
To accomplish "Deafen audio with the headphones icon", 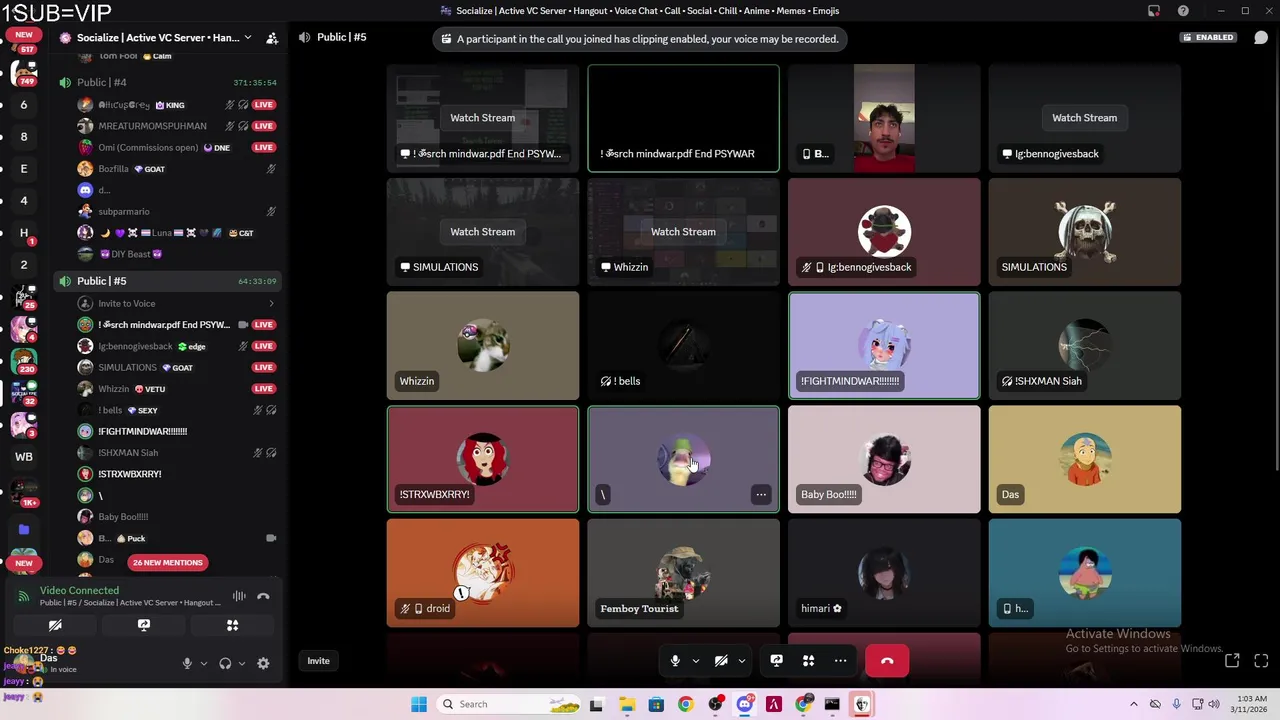I will click(225, 663).
